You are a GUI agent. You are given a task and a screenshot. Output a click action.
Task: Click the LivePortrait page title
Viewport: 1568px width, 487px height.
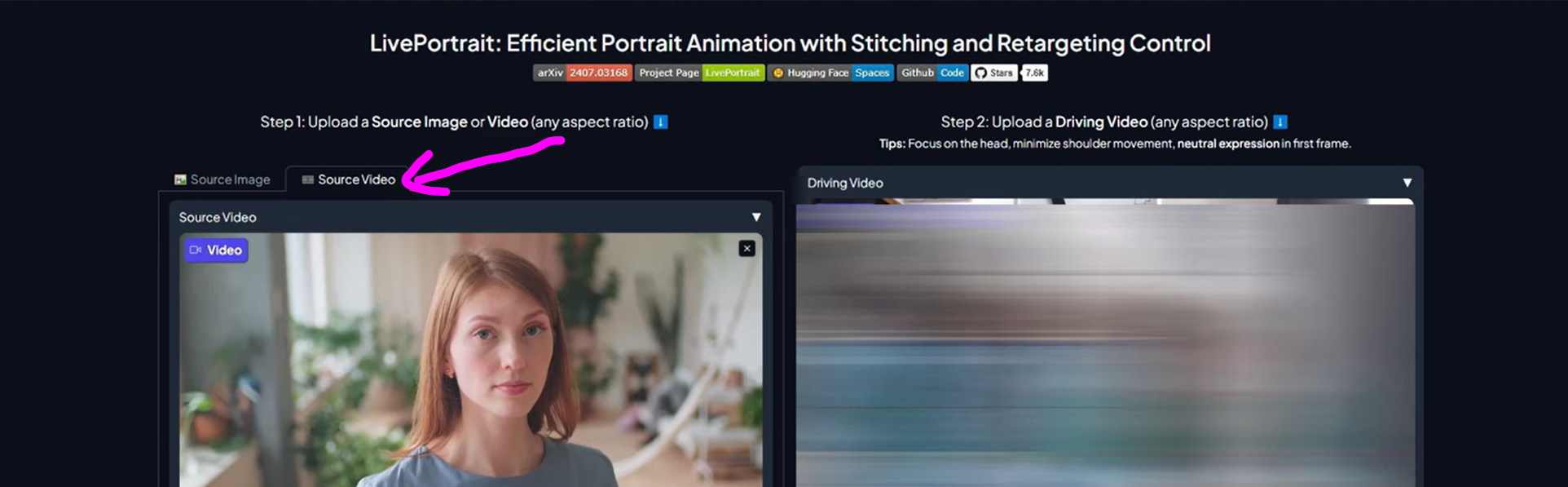pos(790,43)
